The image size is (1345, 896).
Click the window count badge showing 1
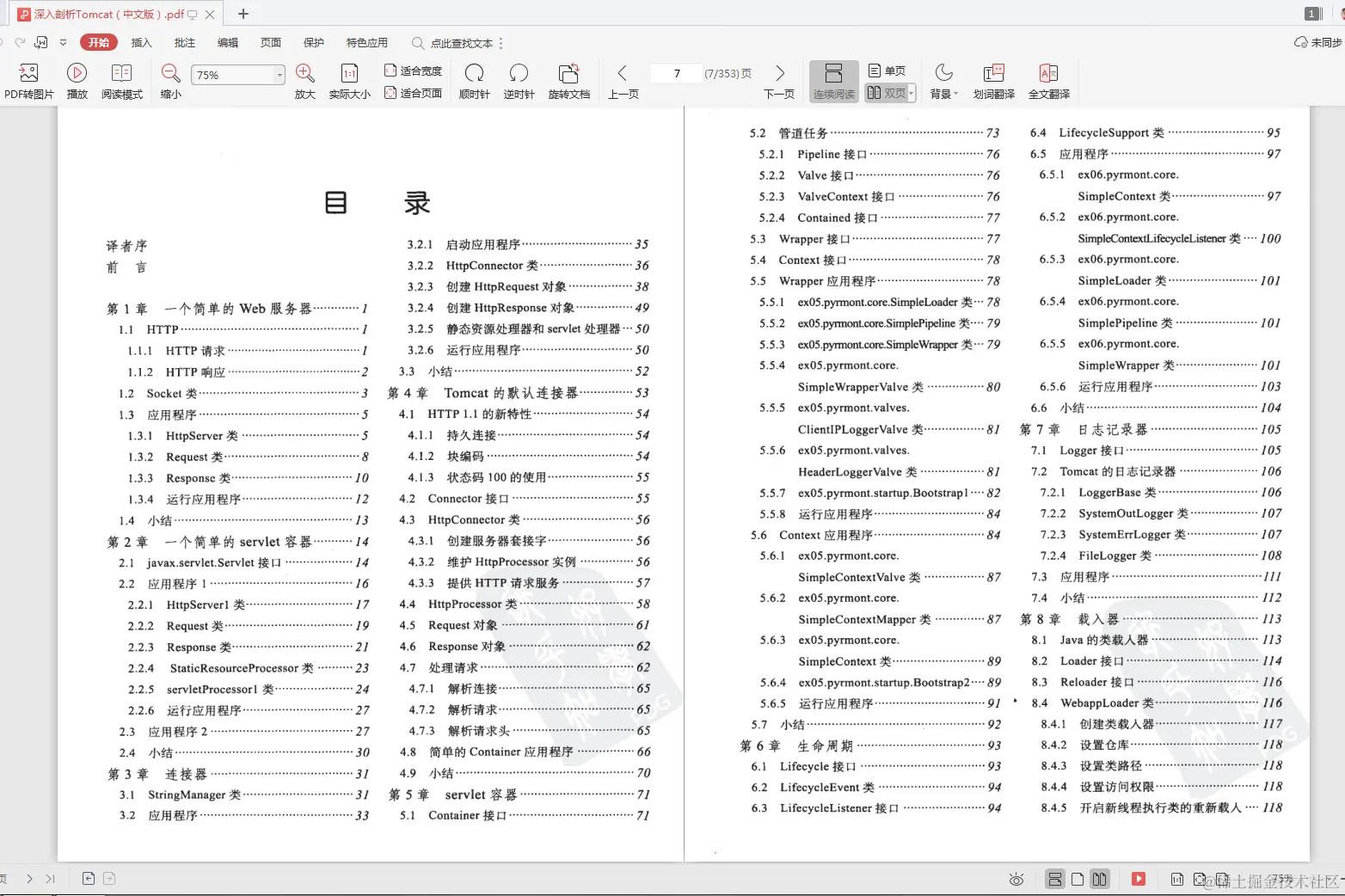tap(1312, 14)
